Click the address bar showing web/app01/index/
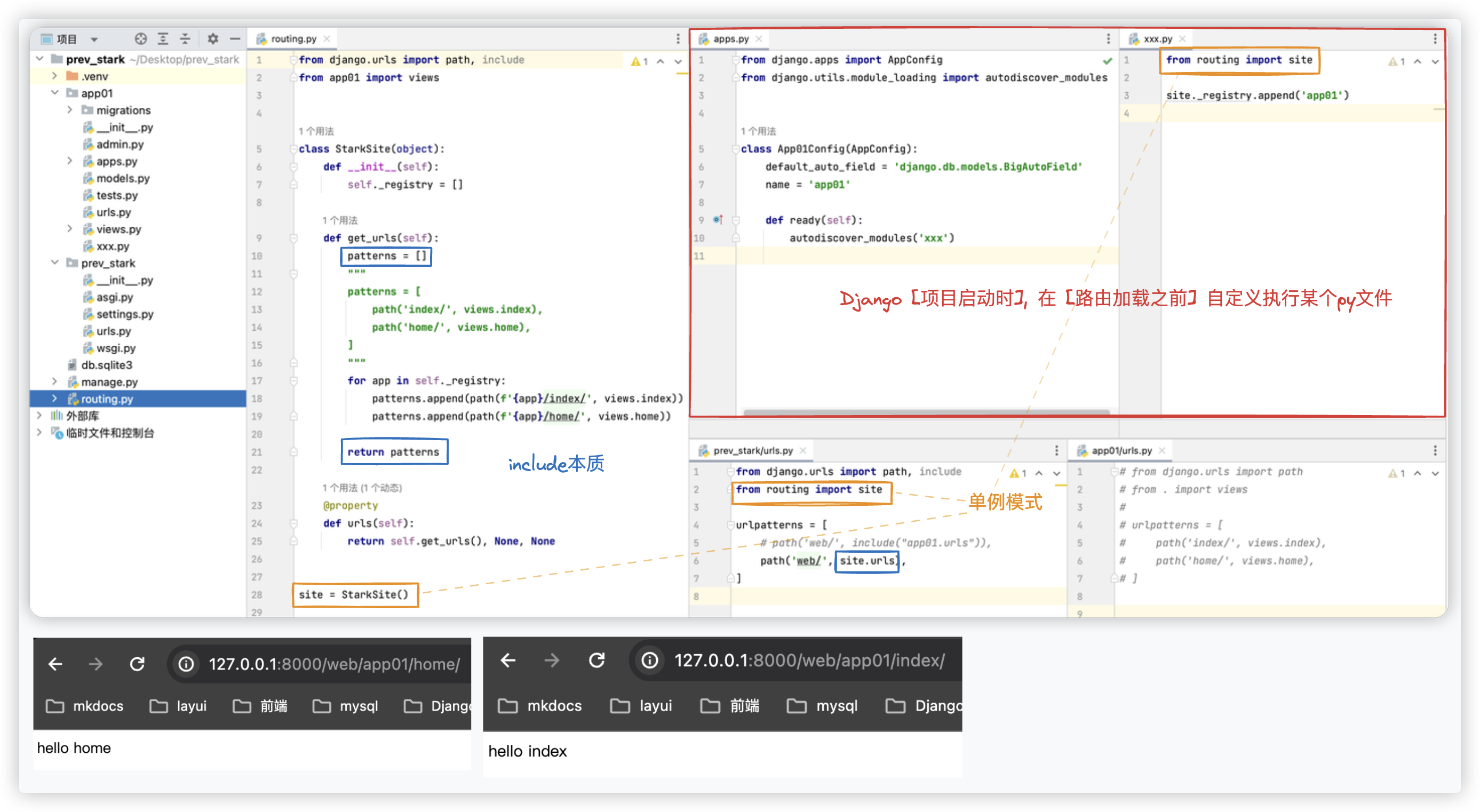 pos(808,660)
